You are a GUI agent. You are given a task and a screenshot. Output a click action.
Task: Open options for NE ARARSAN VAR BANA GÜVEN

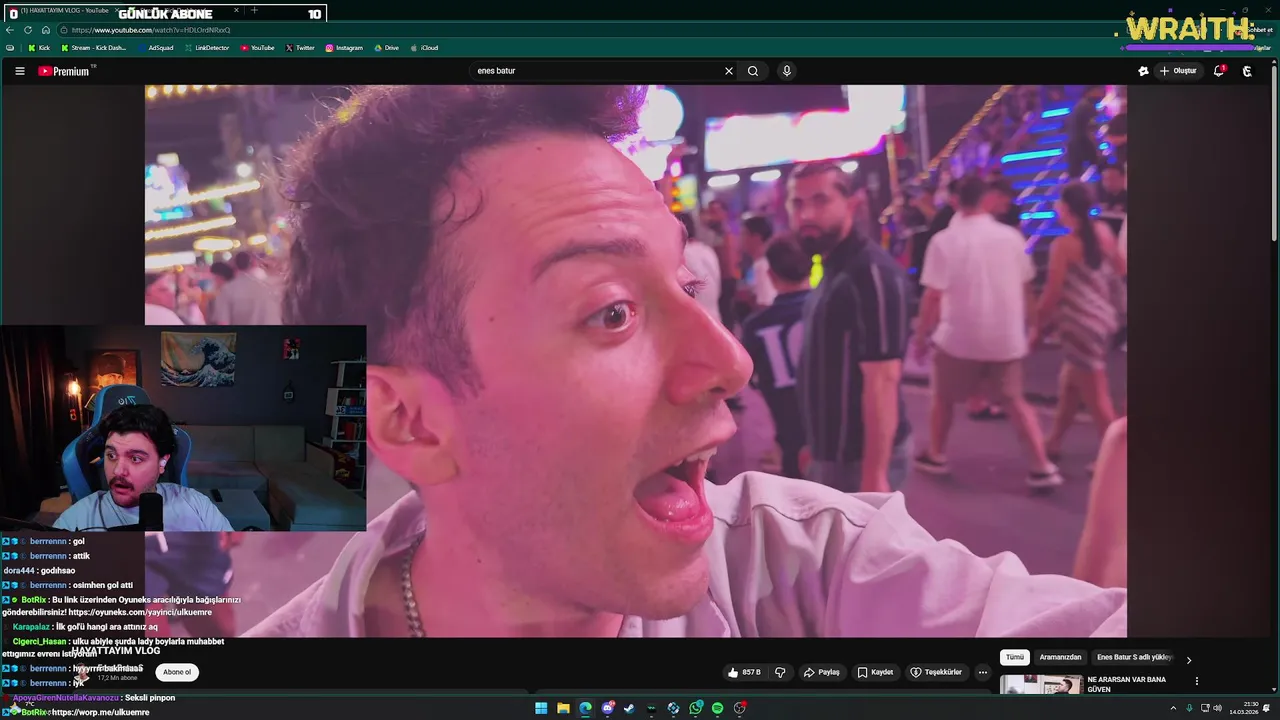click(x=1197, y=681)
